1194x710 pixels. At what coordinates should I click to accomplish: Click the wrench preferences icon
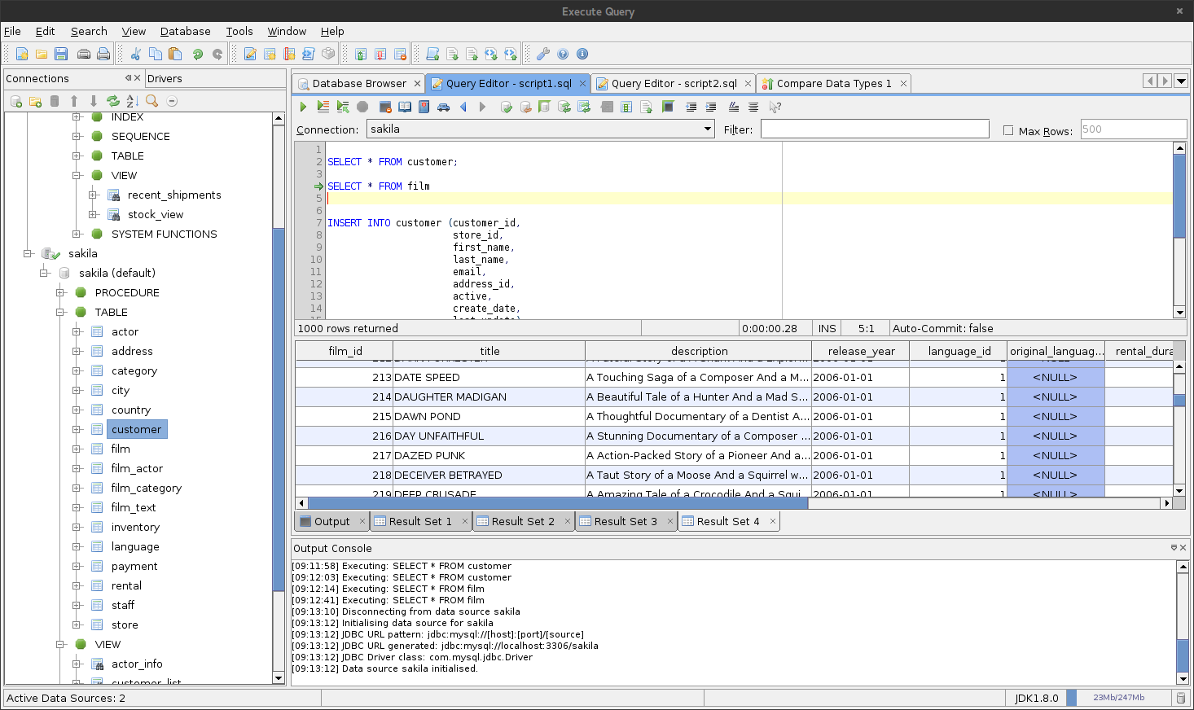click(543, 54)
